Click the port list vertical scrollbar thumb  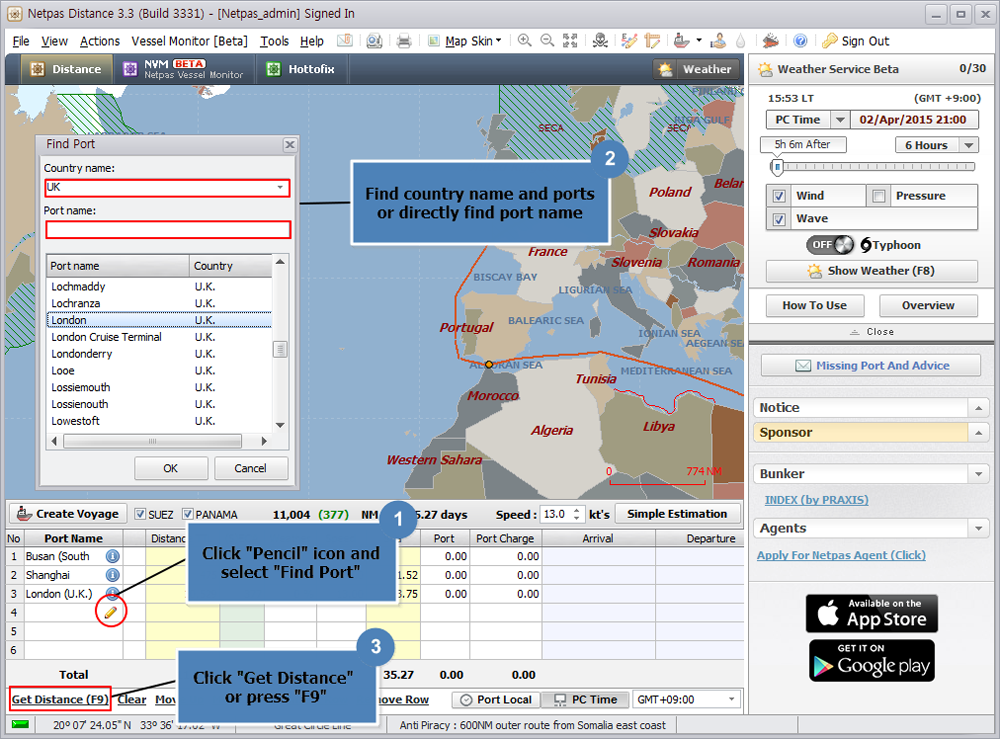click(x=280, y=349)
